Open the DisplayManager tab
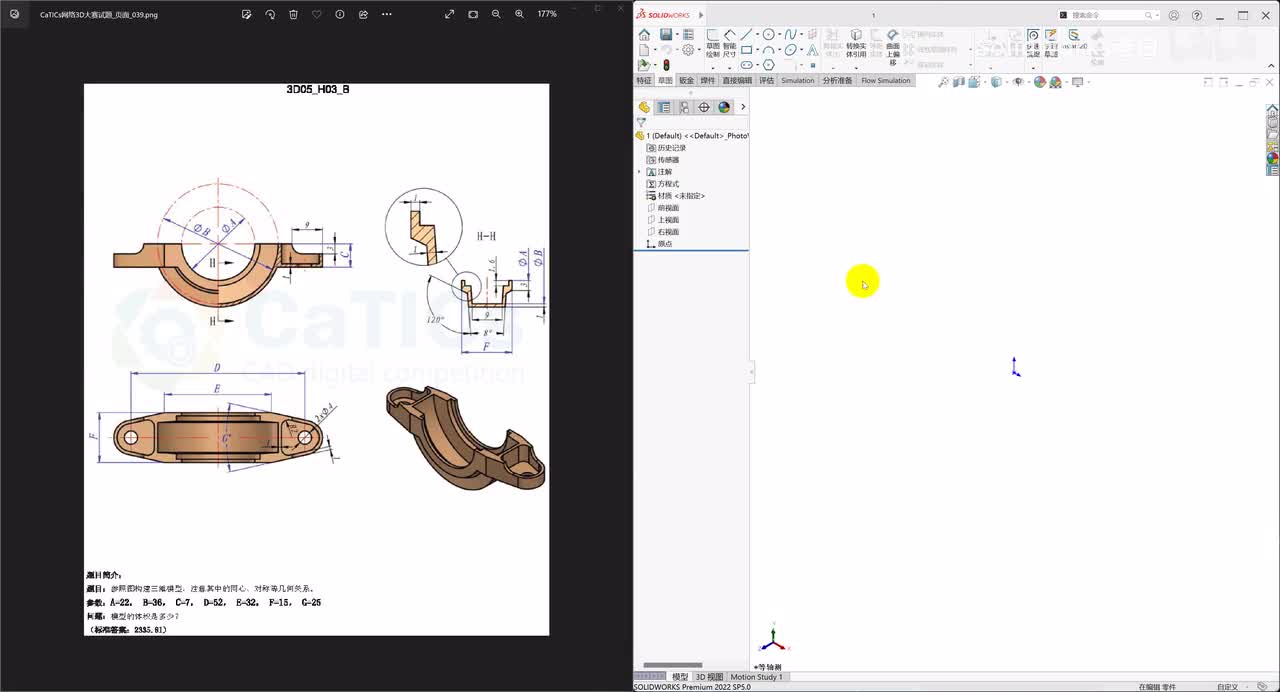 pyautogui.click(x=724, y=107)
